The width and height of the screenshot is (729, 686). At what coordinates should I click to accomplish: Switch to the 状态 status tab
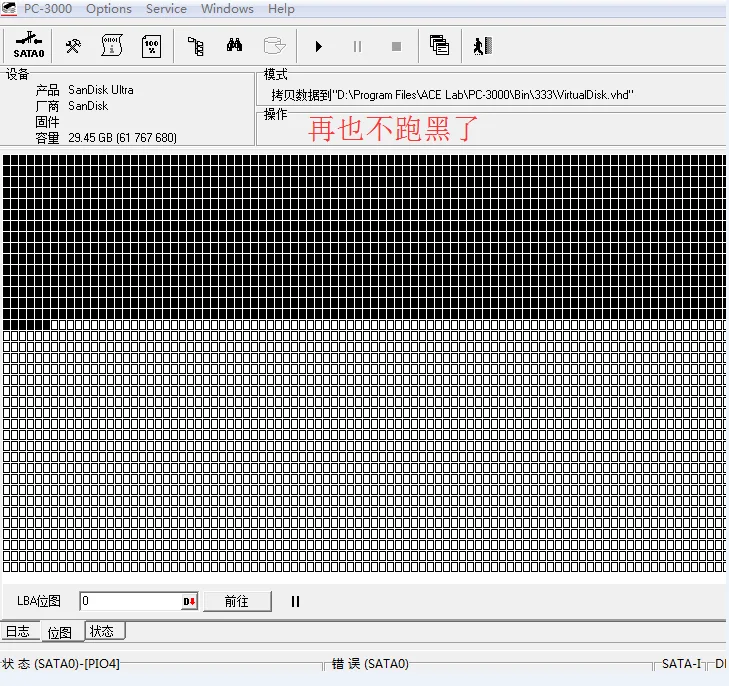tap(101, 631)
